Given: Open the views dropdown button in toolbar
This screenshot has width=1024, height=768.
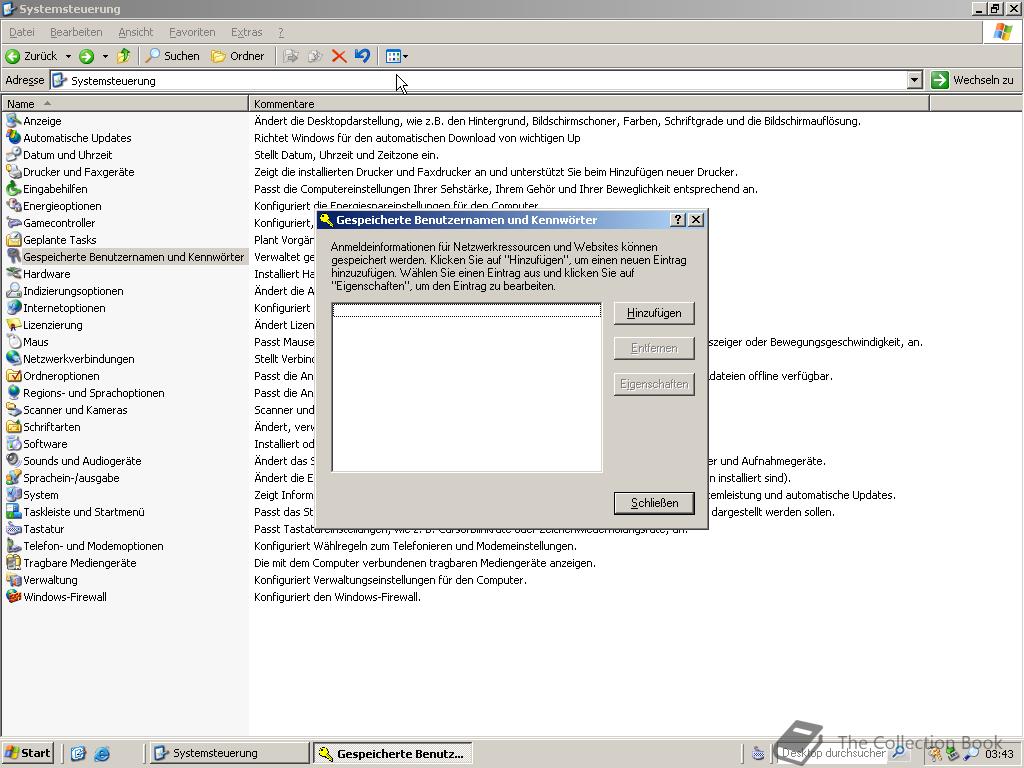Looking at the screenshot, I should tap(396, 56).
